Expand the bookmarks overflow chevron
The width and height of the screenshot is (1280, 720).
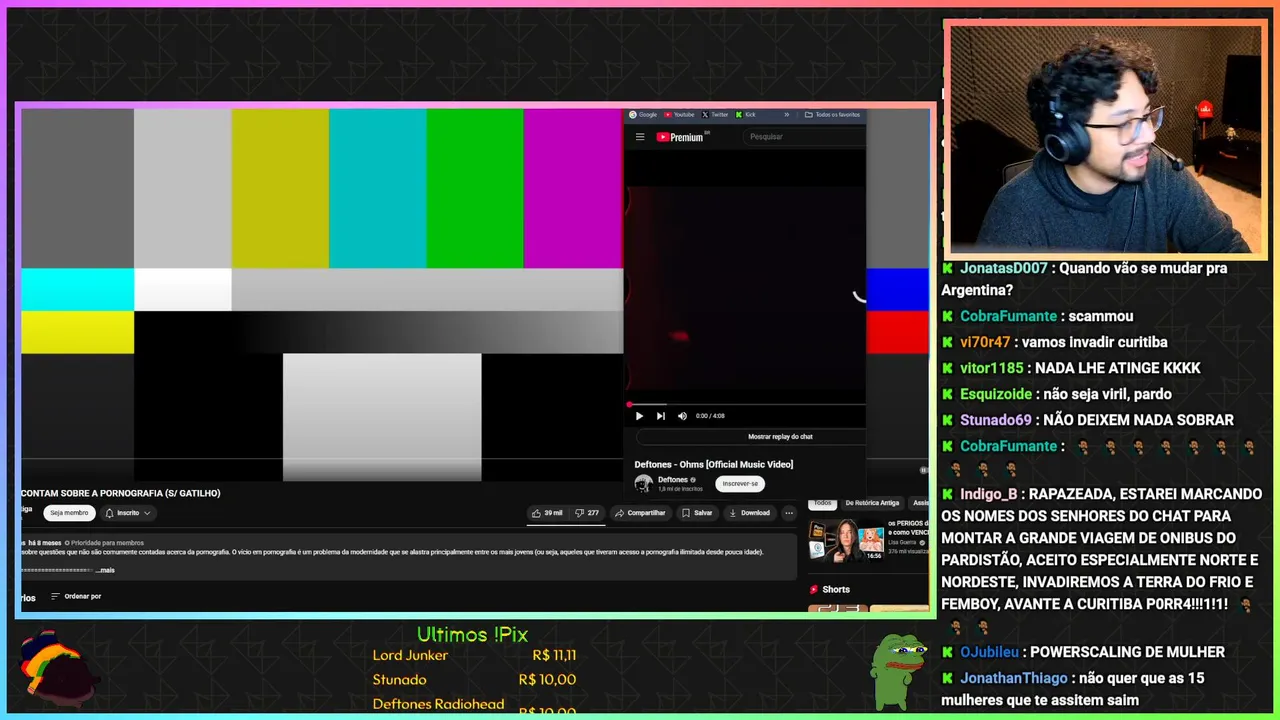(x=787, y=115)
